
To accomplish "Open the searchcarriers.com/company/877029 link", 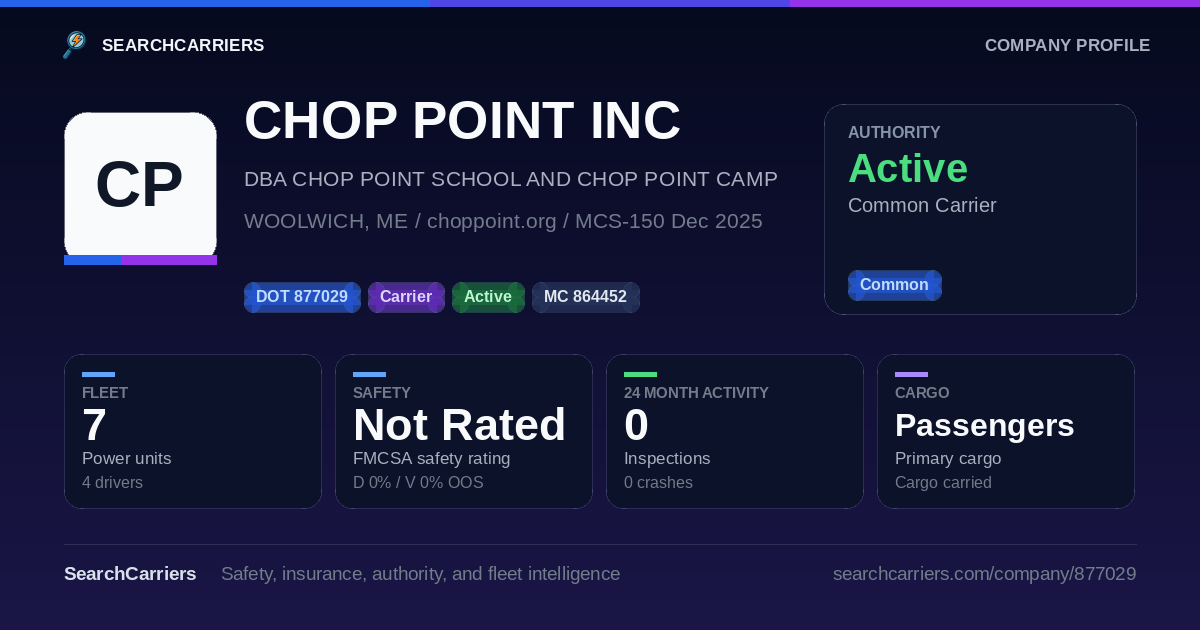I will click(x=984, y=574).
